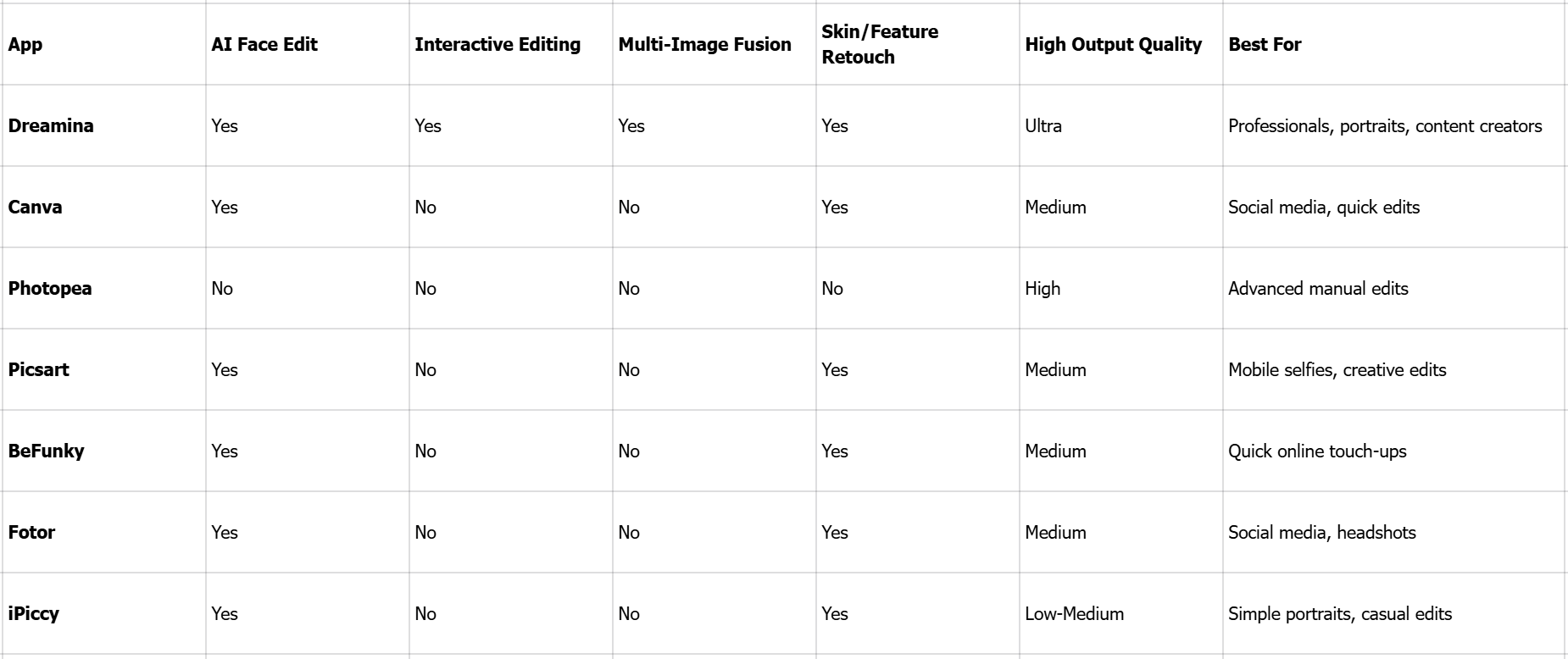Click the Interactive Editing header cell
This screenshot has width=1568, height=659.
pos(498,45)
